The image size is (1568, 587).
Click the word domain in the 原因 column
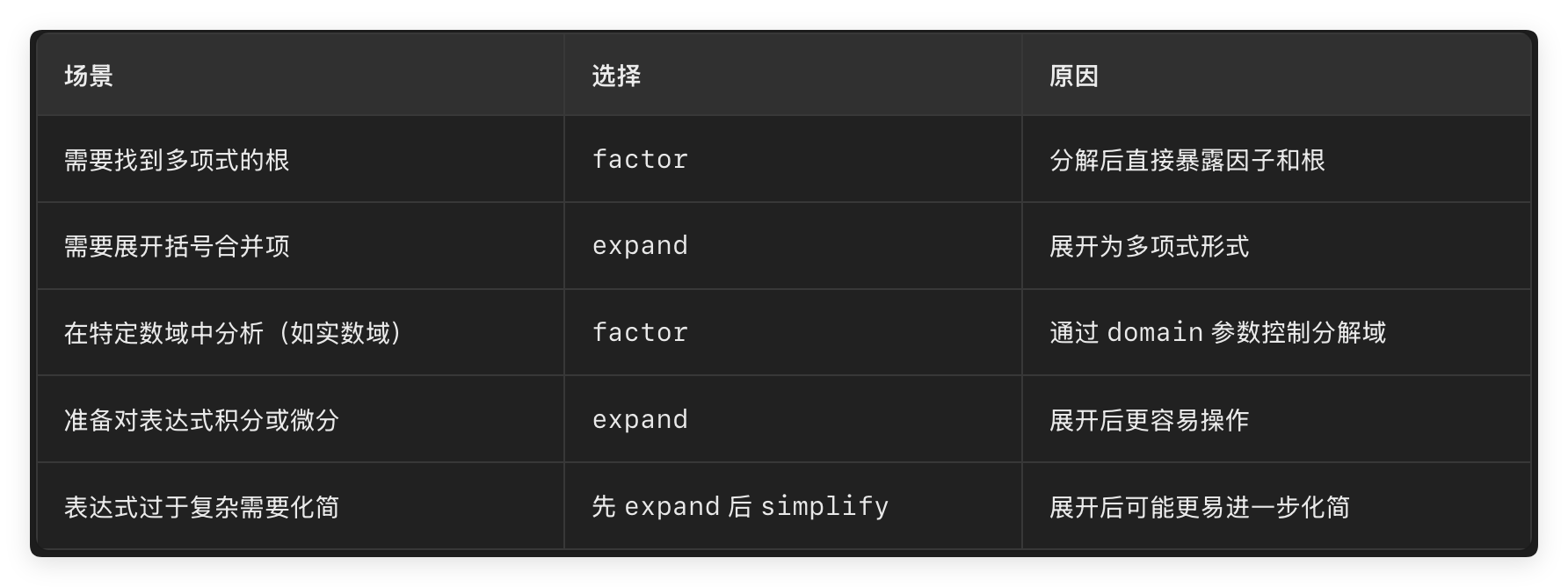(1155, 332)
